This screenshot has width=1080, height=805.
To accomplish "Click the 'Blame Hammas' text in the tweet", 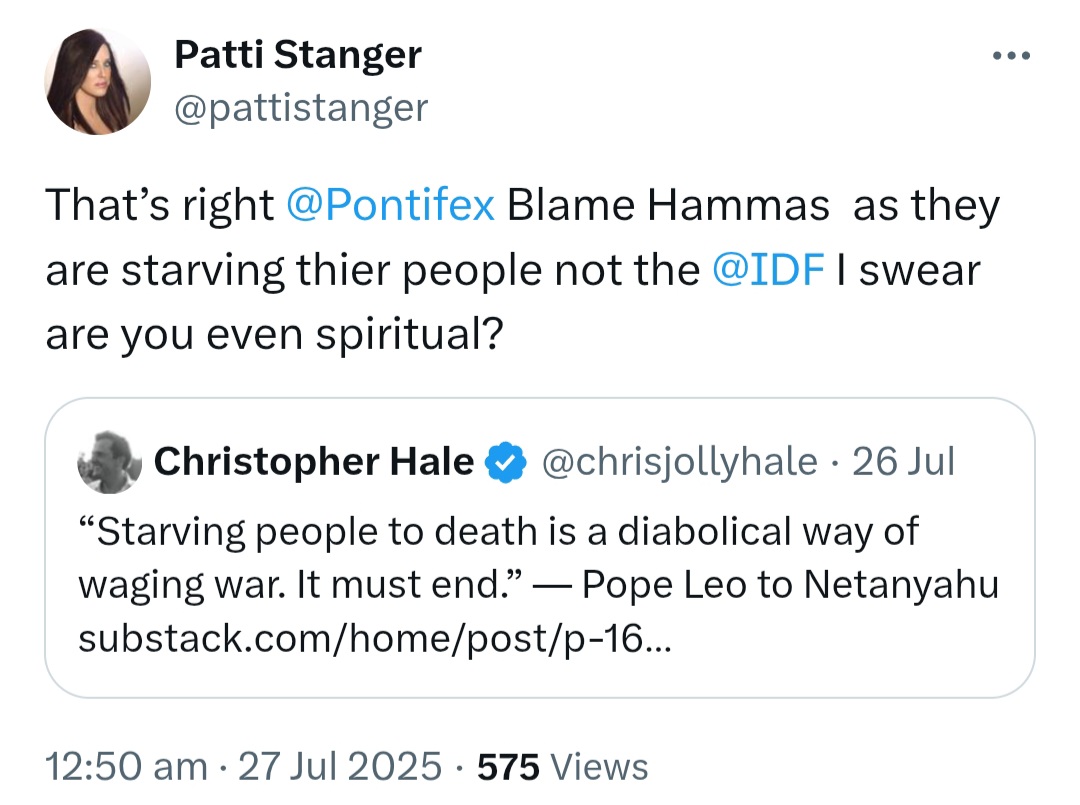I will pos(668,205).
